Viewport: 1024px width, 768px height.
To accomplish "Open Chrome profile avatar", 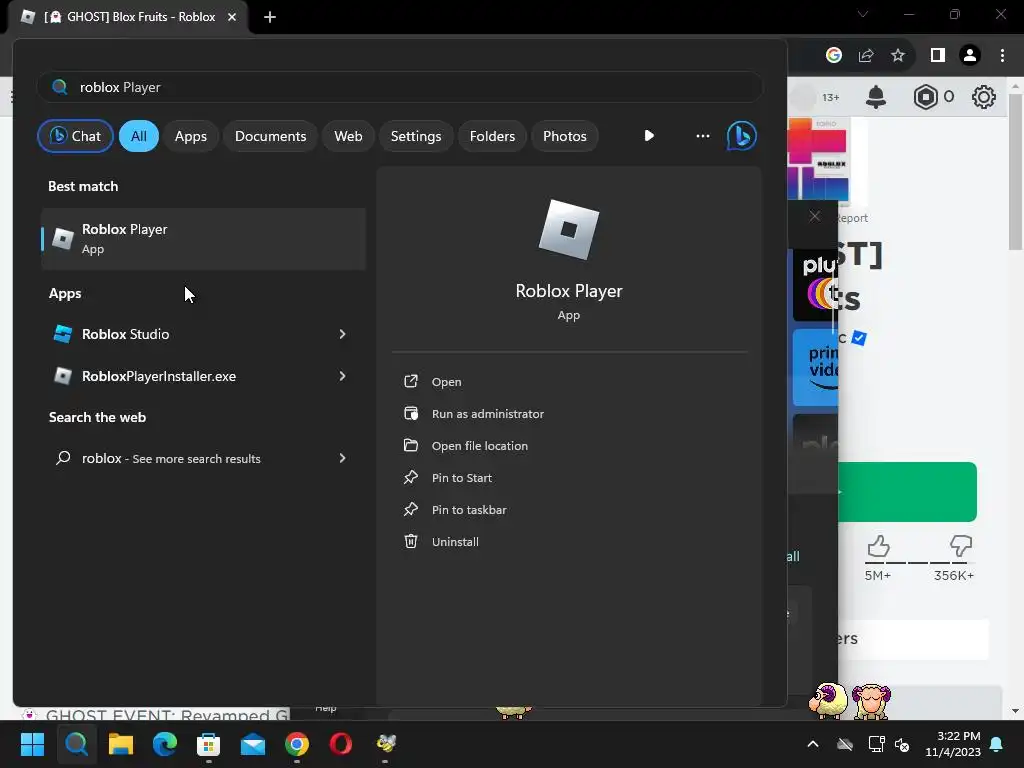I will (970, 56).
